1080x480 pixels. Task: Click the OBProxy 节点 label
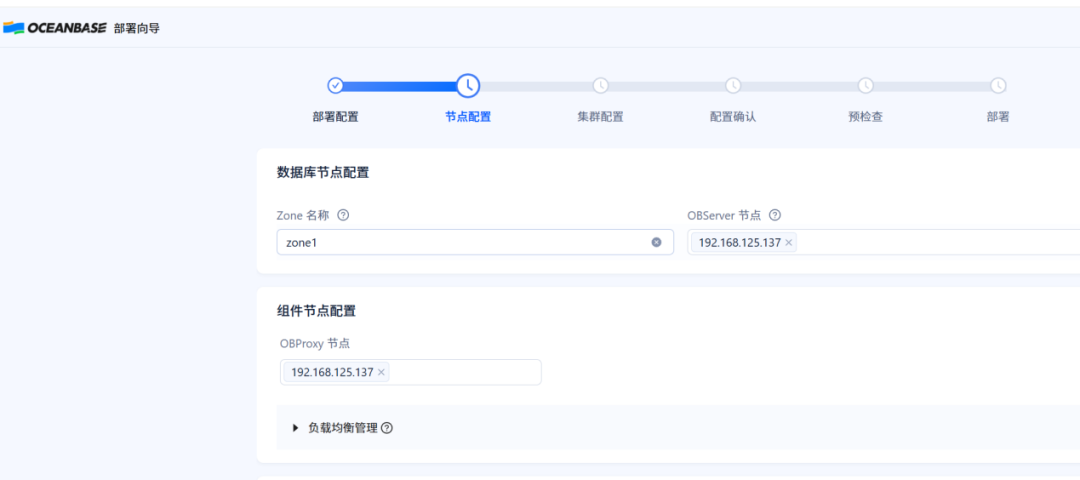tap(315, 342)
